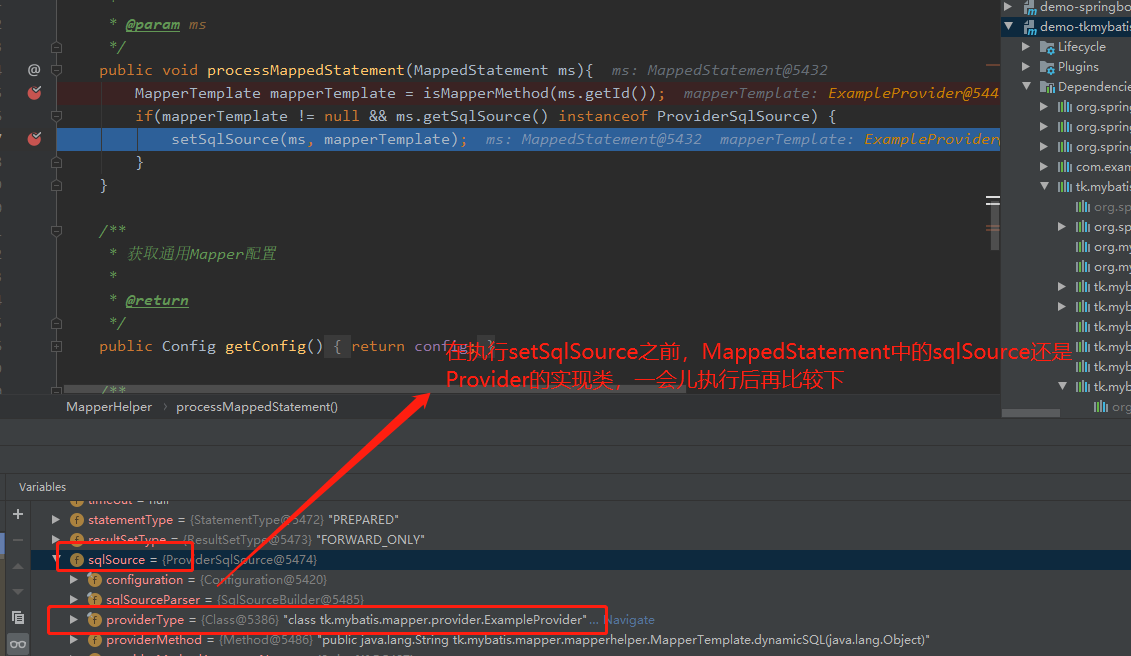Click the "FORWARD_ONLY" value in Variables
Image resolution: width=1131 pixels, height=656 pixels.
370,540
